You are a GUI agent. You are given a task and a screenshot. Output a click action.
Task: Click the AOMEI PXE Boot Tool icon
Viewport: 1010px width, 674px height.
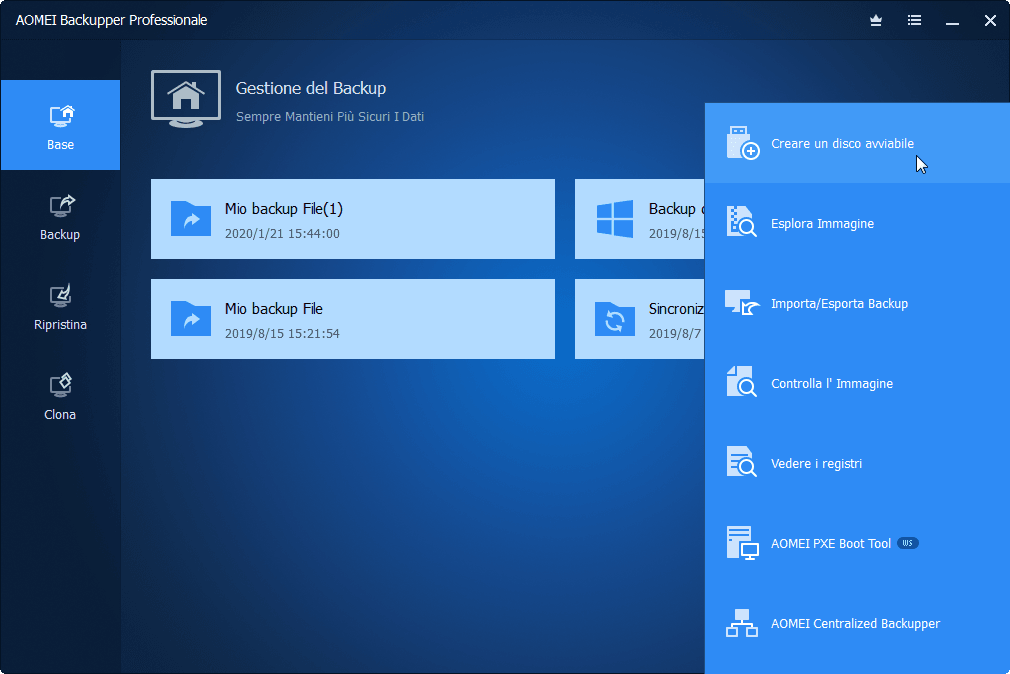pyautogui.click(x=743, y=543)
